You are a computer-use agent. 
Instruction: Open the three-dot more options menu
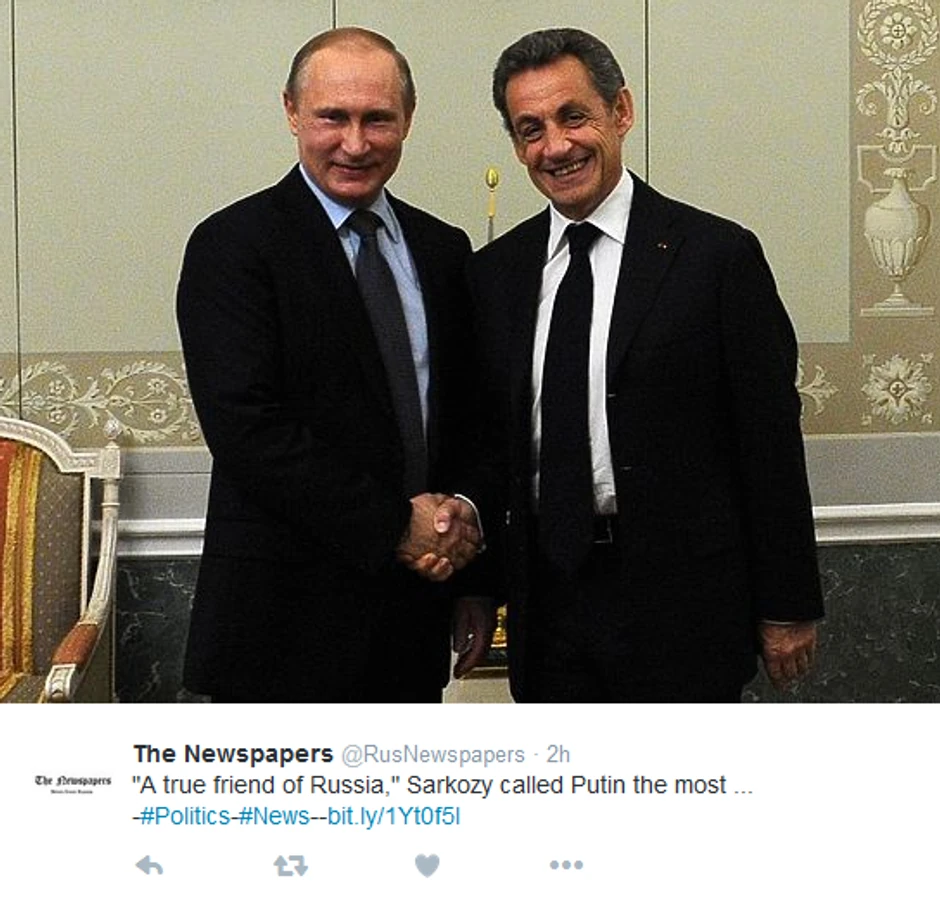tap(566, 865)
